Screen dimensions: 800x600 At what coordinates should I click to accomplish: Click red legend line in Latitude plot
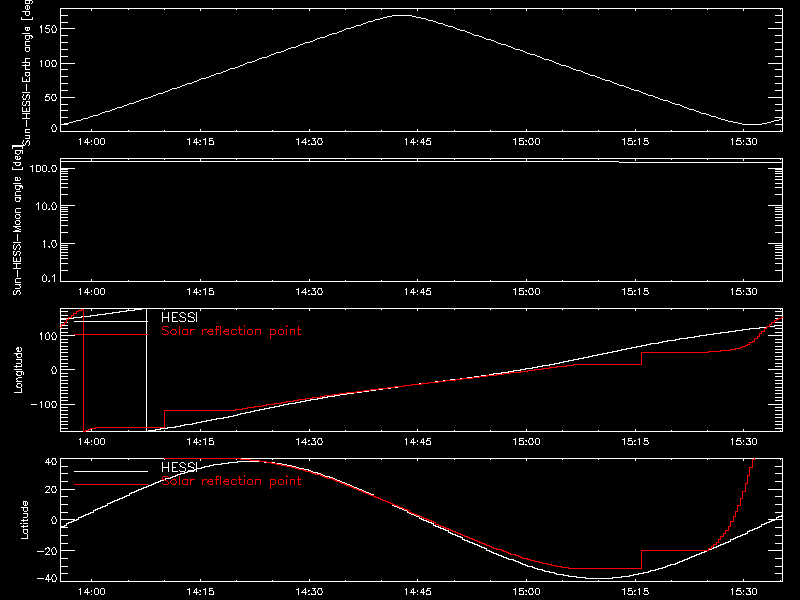[x=111, y=485]
